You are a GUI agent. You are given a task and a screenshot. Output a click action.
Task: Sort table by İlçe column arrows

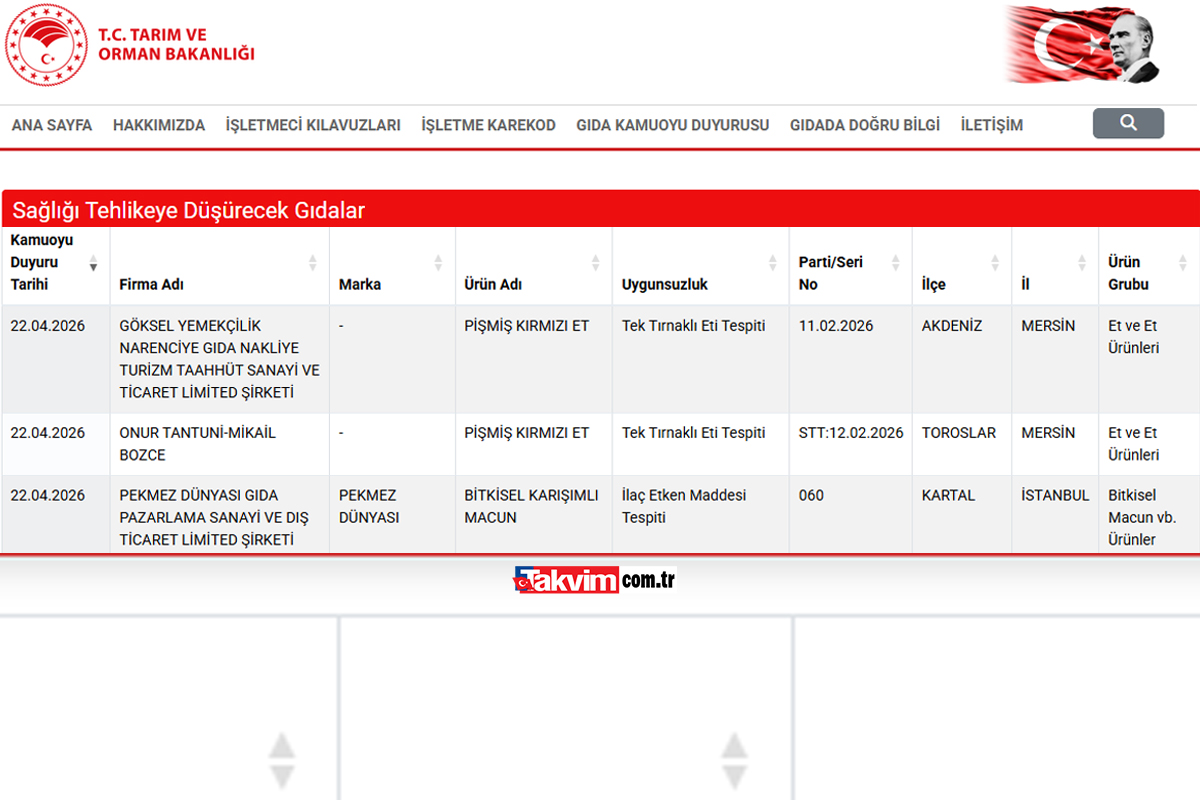pyautogui.click(x=994, y=263)
